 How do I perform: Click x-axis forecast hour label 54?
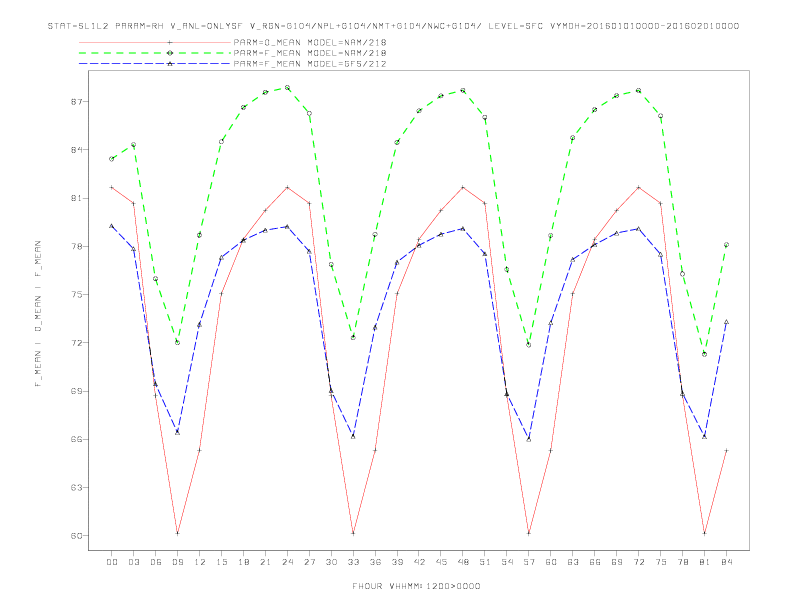pos(507,562)
